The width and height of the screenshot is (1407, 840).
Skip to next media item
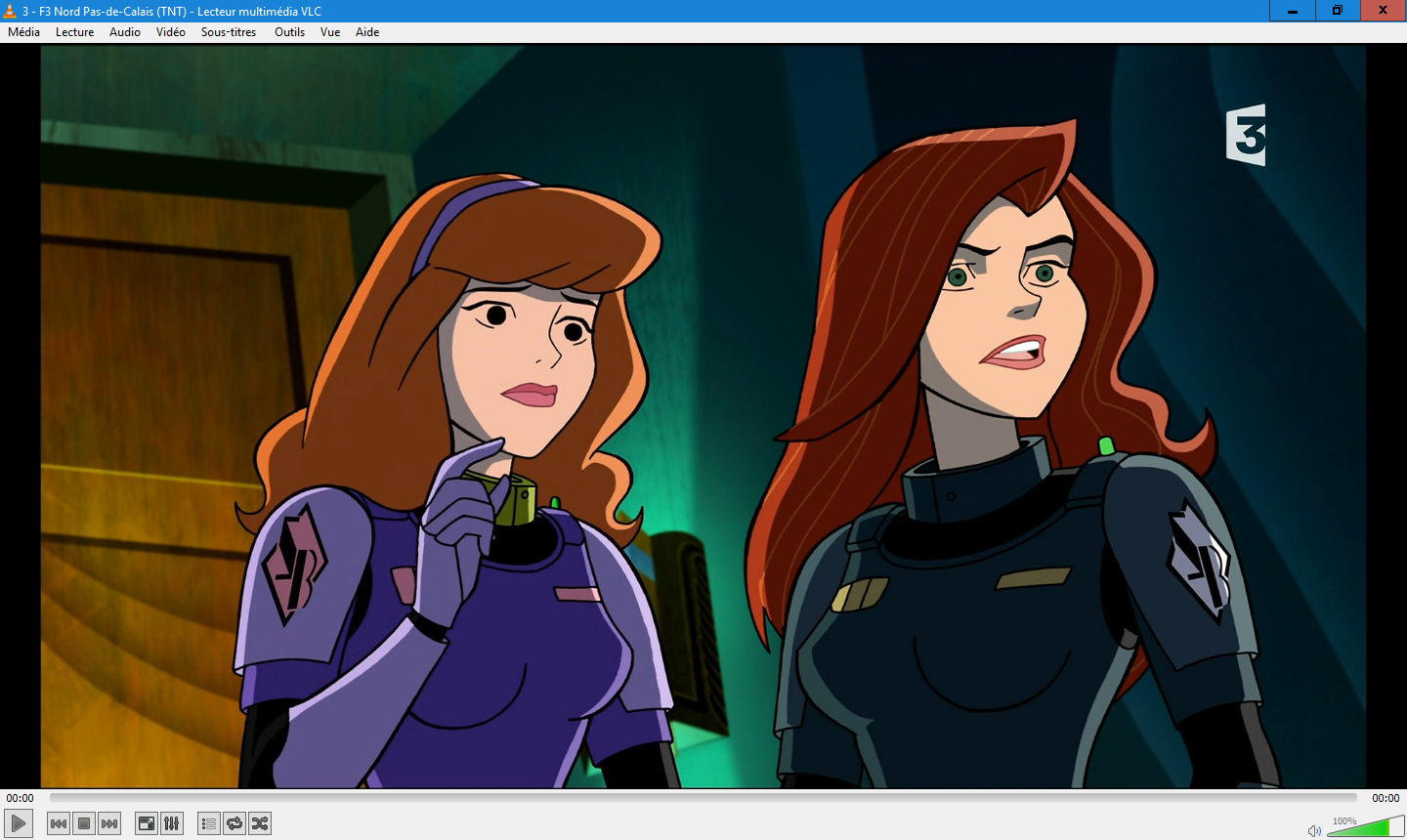[109, 823]
